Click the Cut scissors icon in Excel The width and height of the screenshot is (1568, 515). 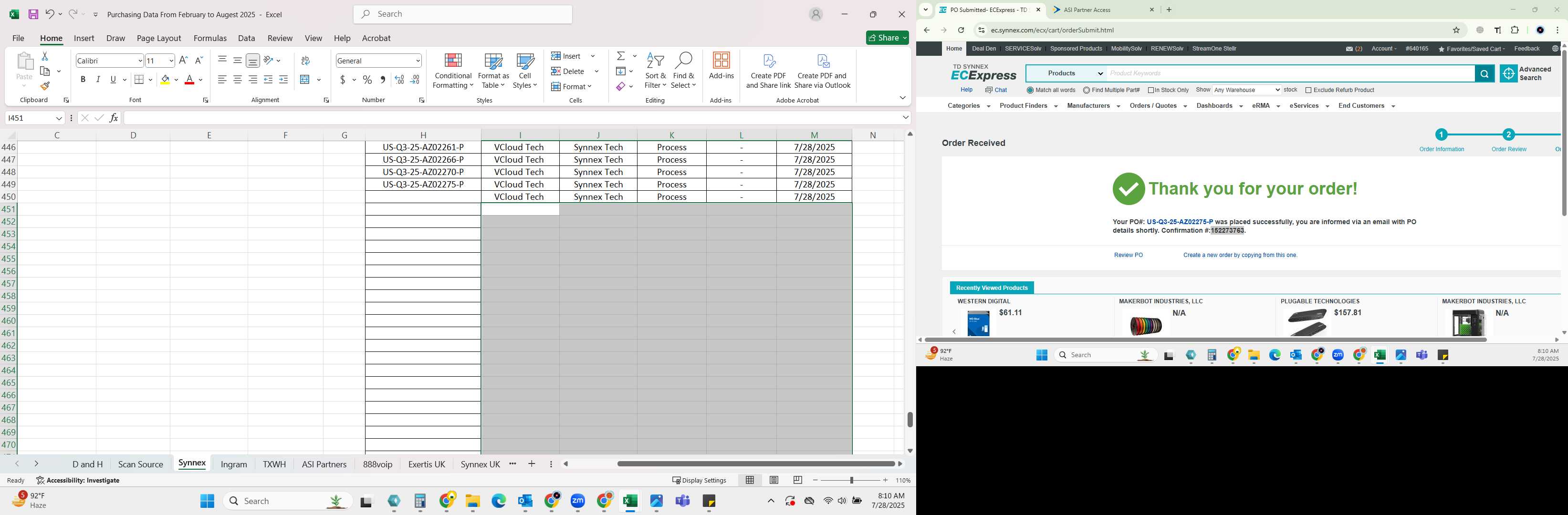44,56
